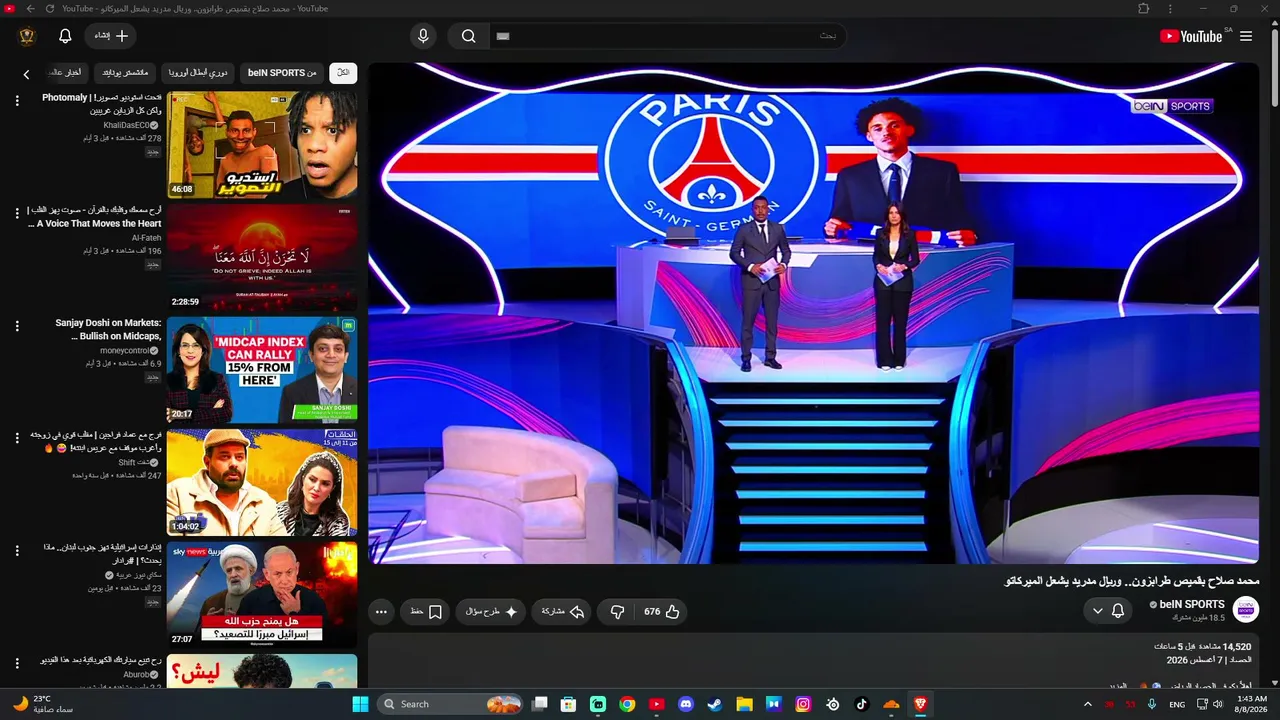1280x720 pixels.
Task: Select the 'أخبار عالمية' filter chip
Action: coord(66,72)
